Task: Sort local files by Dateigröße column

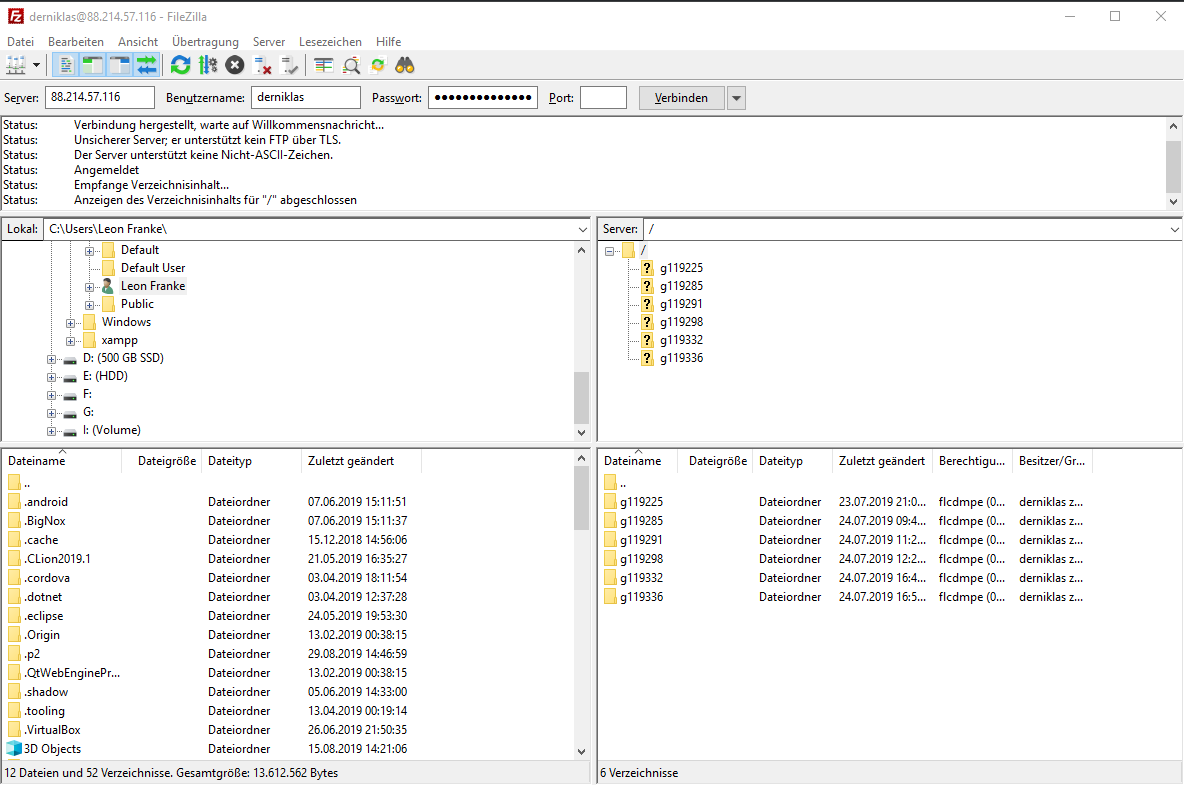Action: 162,461
